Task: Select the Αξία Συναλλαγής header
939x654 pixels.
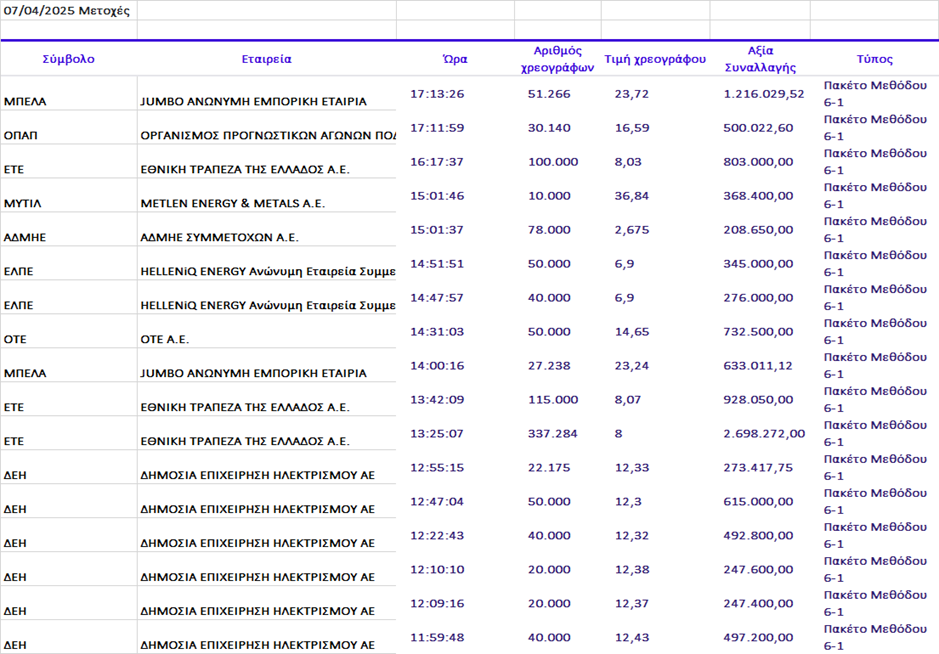Action: 760,59
